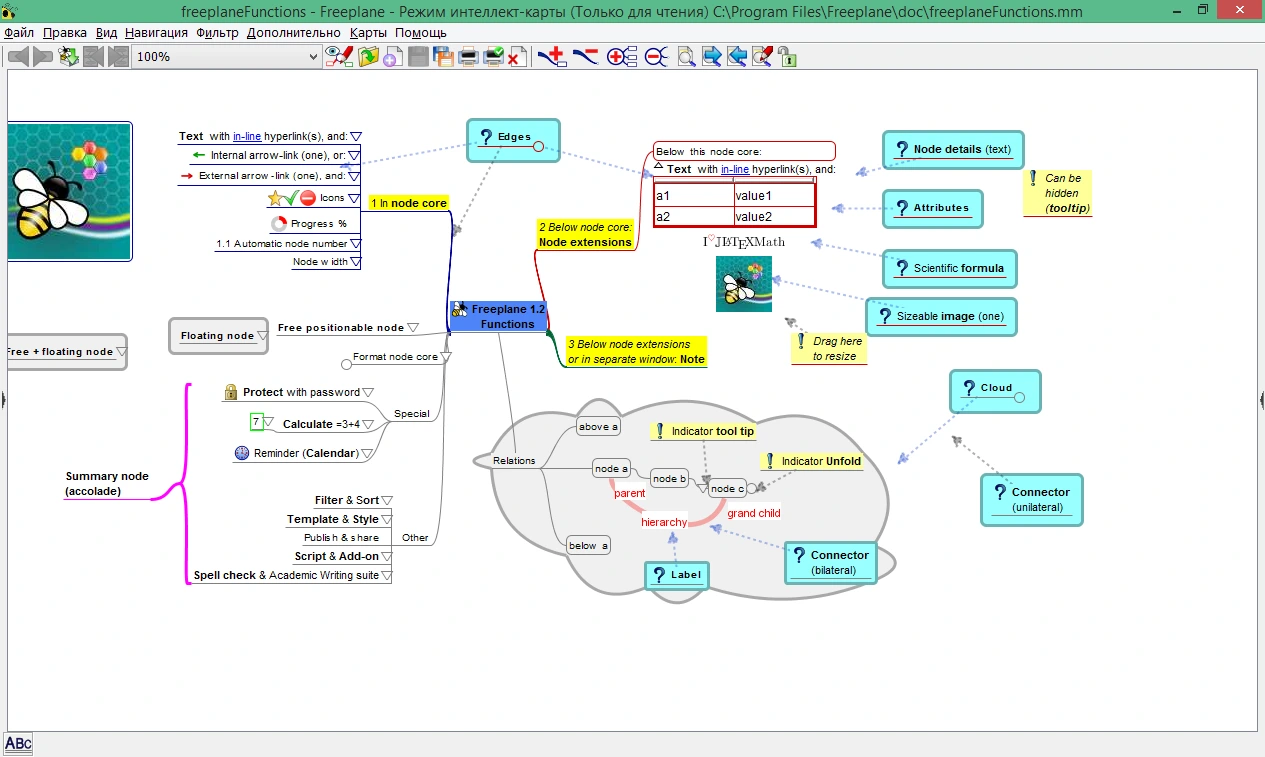Open the zoom level 100% combo box
1265x757 pixels.
click(227, 57)
